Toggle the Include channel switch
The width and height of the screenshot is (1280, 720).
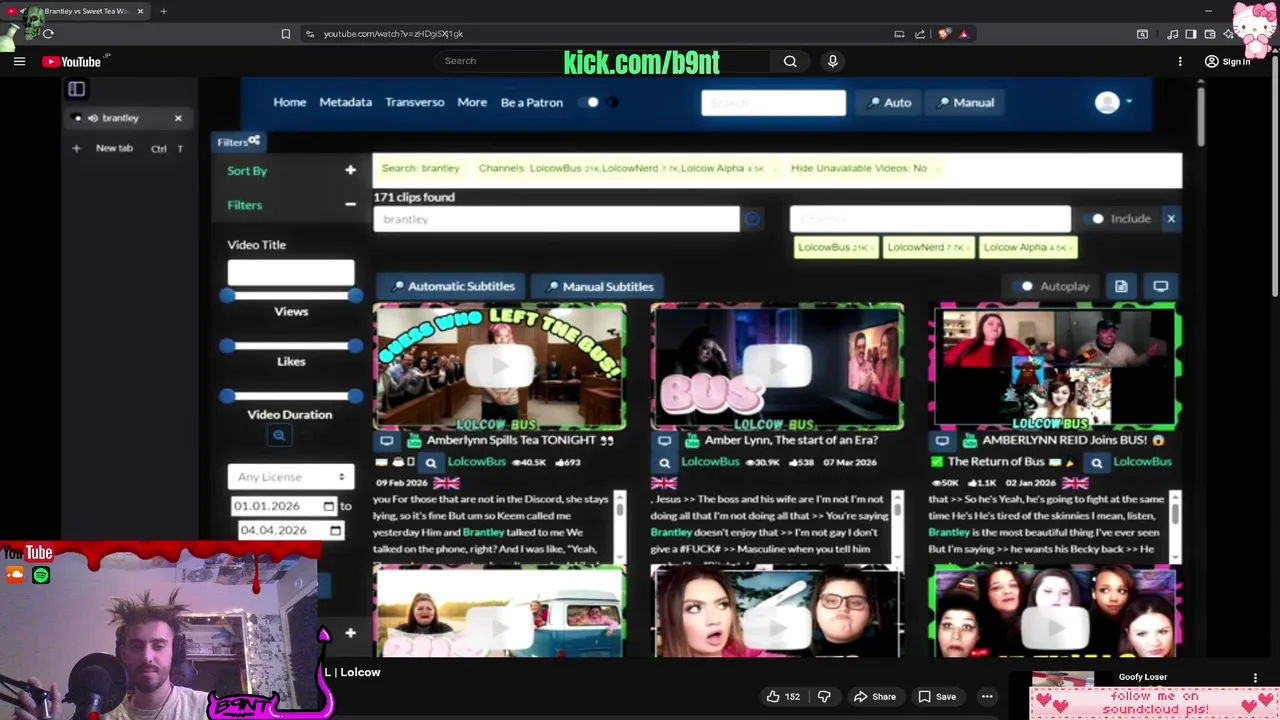(x=1097, y=219)
